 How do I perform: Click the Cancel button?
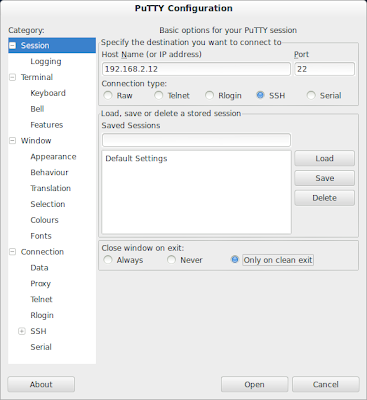click(x=326, y=384)
